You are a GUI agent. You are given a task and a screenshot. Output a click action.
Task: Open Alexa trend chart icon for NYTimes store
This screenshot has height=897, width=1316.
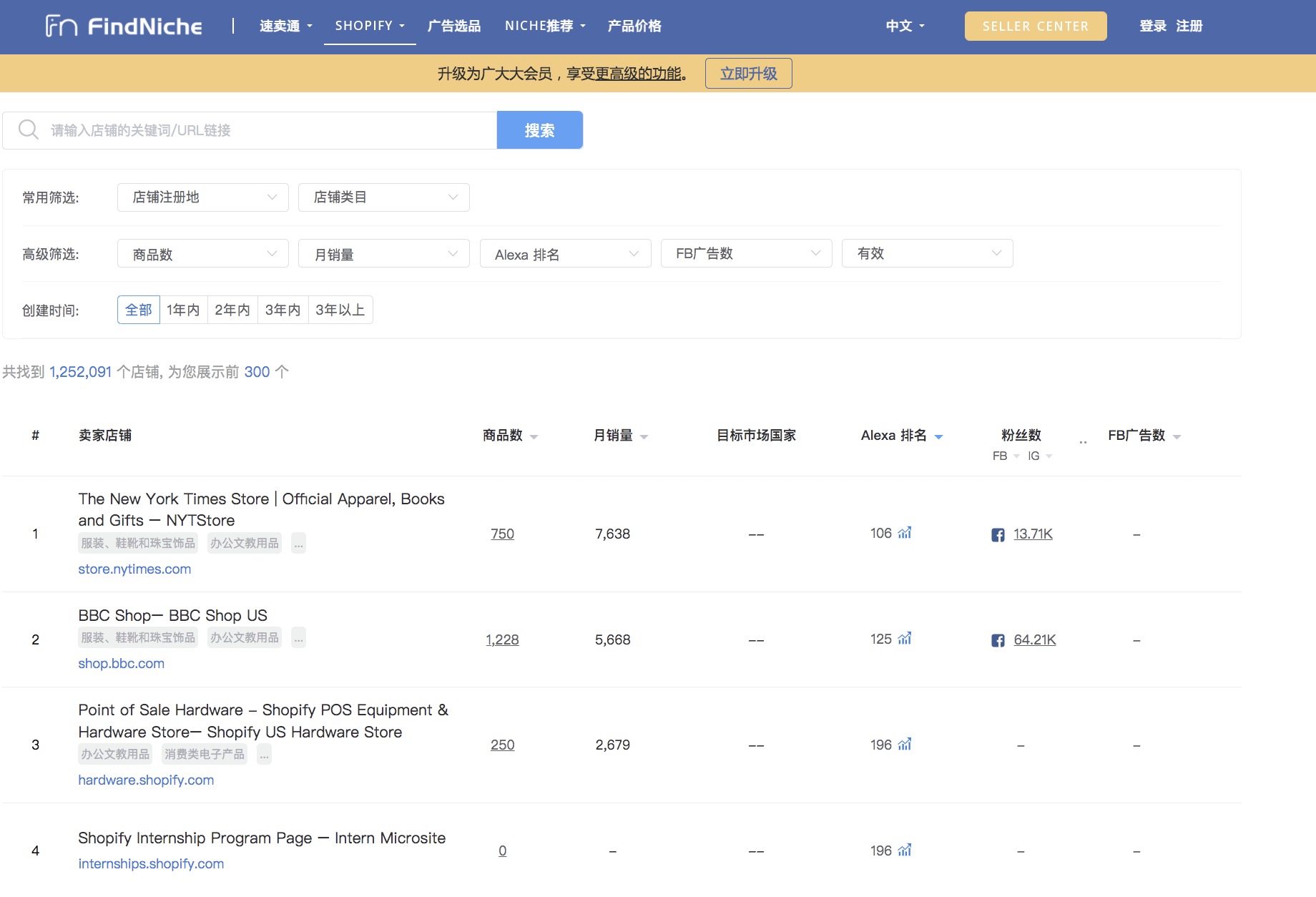coord(905,533)
